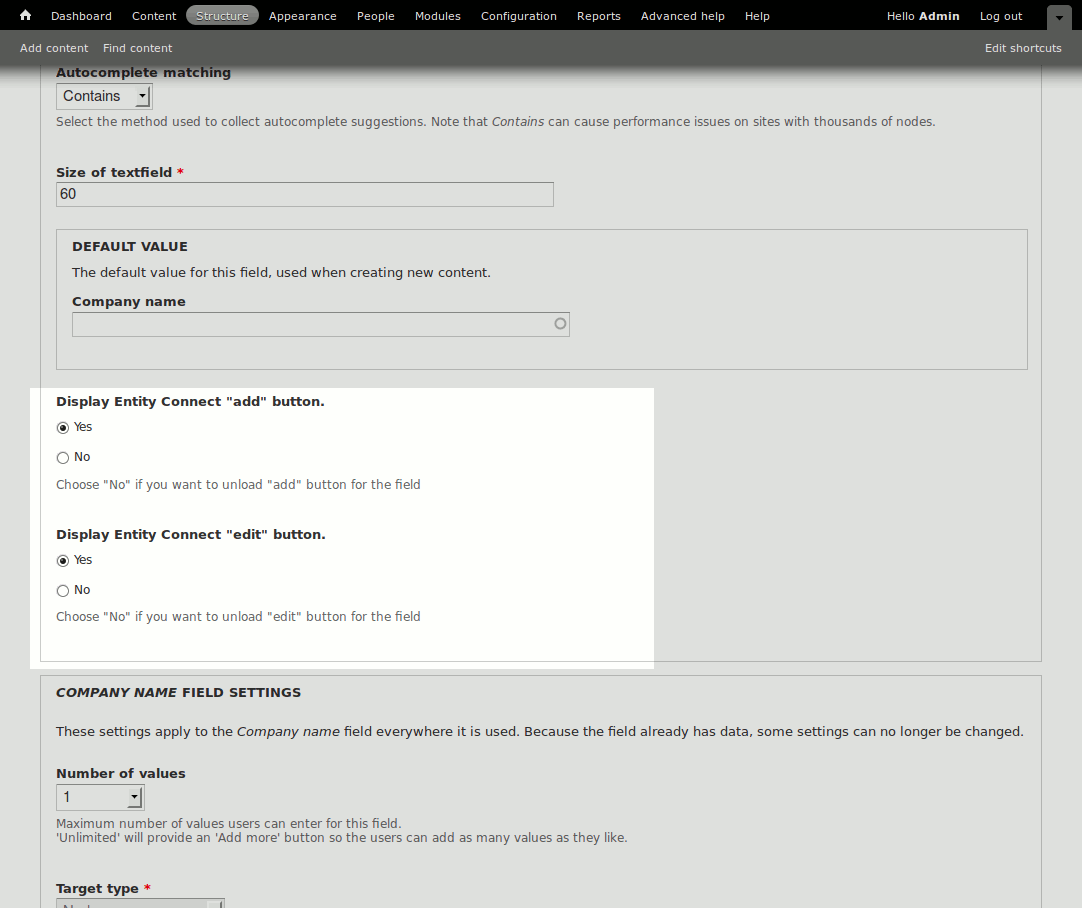
Task: Click the Company name default value field
Action: coord(310,324)
